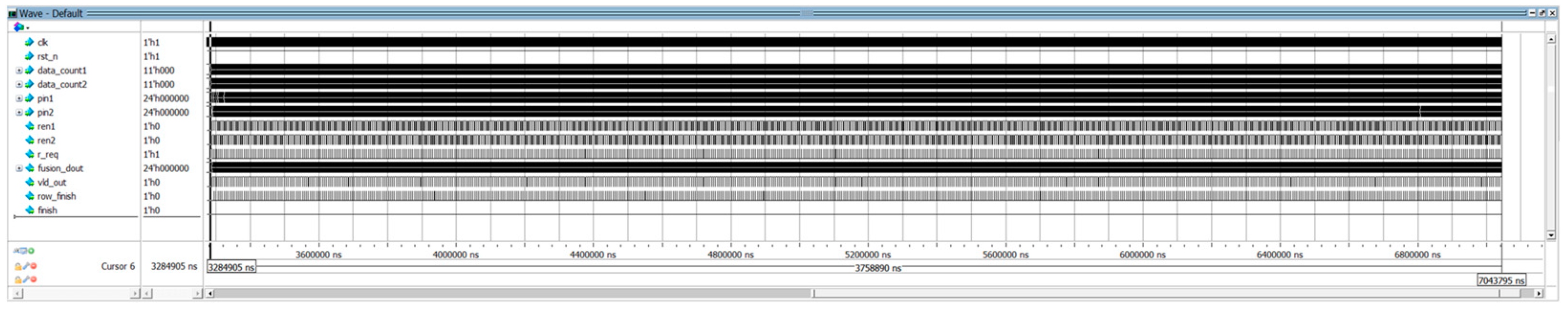Click signal names pane scroll left arrow

17,294
